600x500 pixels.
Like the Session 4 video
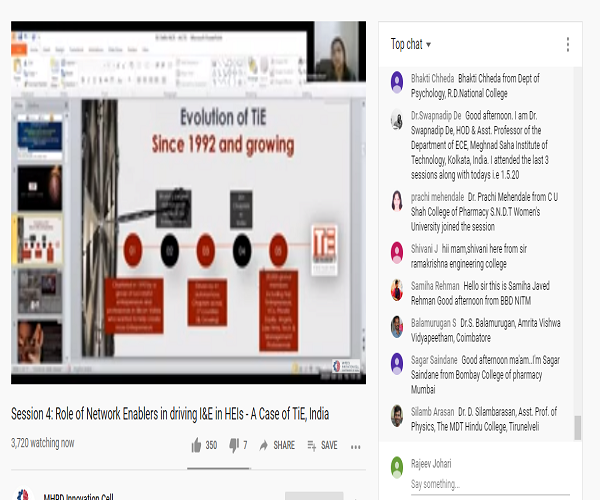(x=196, y=445)
